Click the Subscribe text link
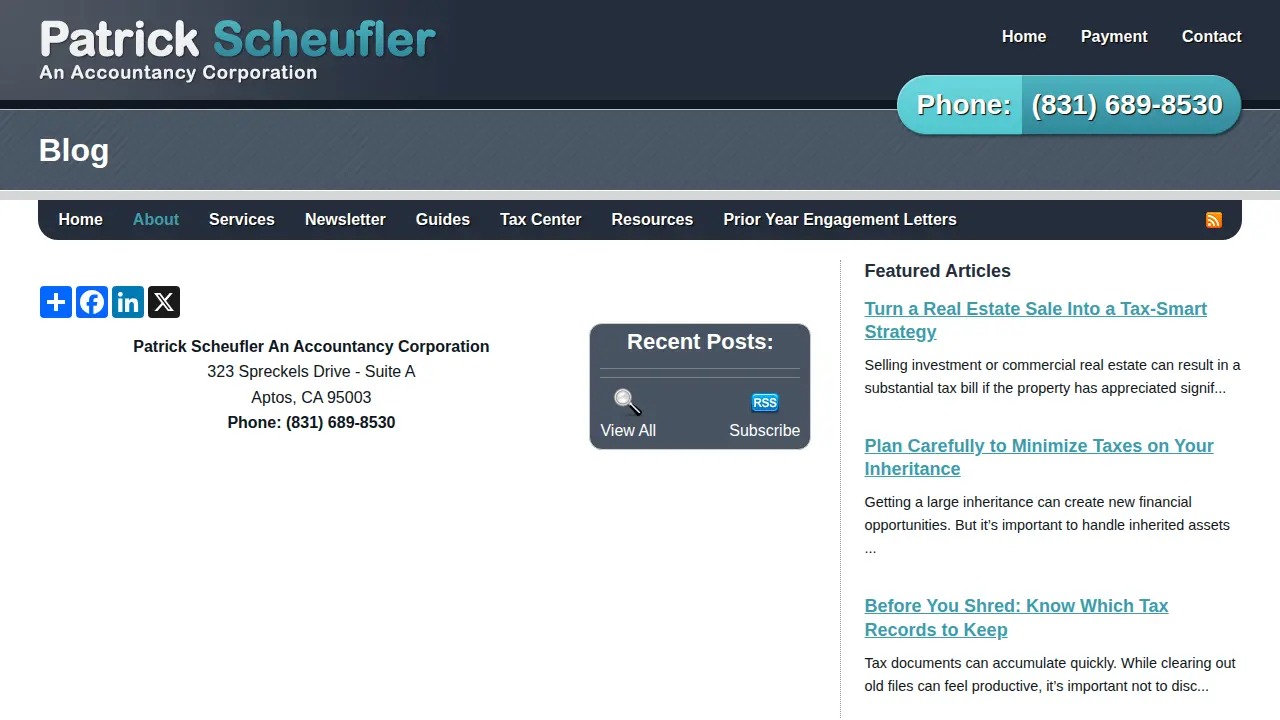Screen dimensions: 1280x720 [x=765, y=430]
